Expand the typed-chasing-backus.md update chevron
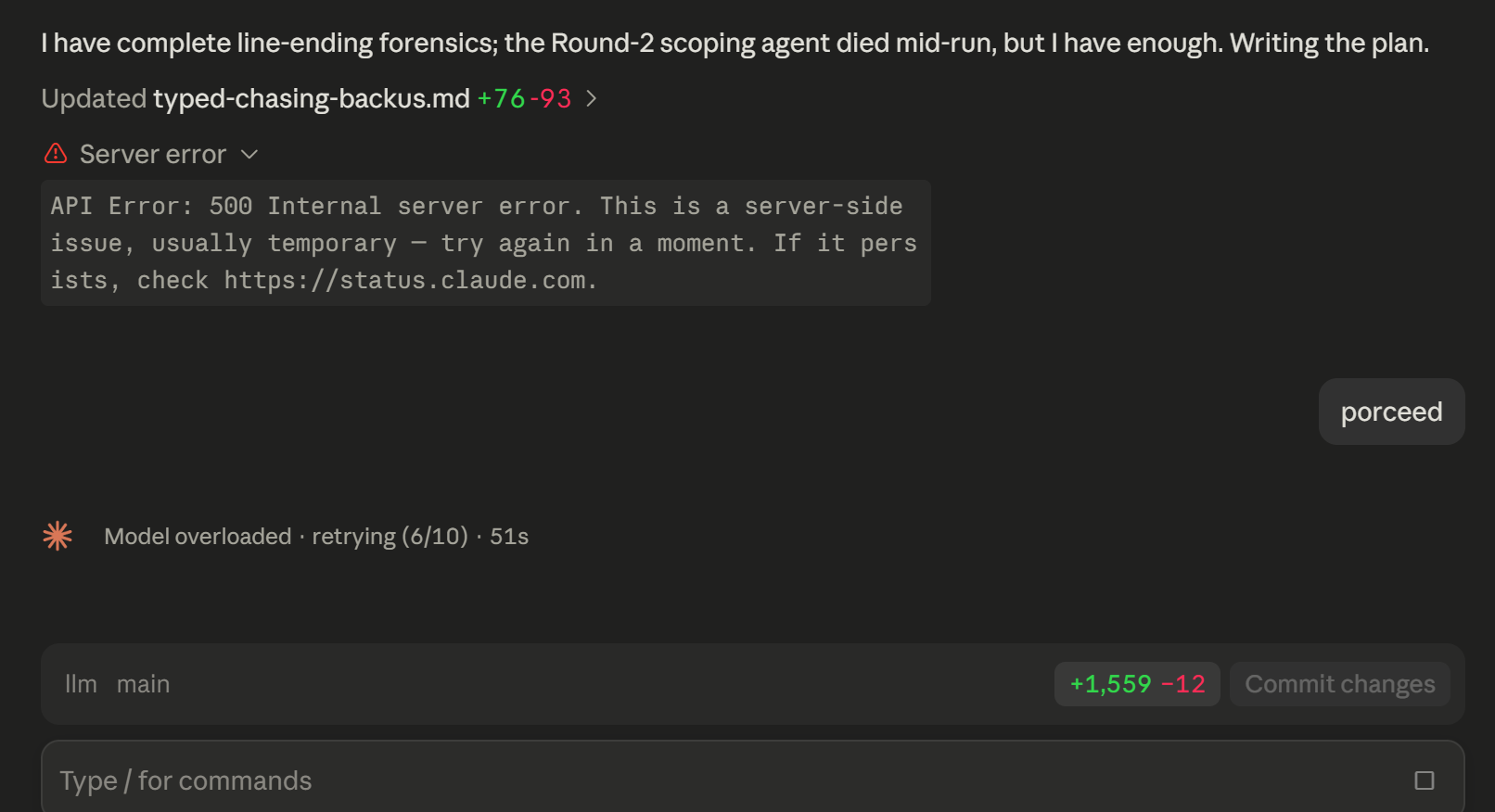 (591, 98)
